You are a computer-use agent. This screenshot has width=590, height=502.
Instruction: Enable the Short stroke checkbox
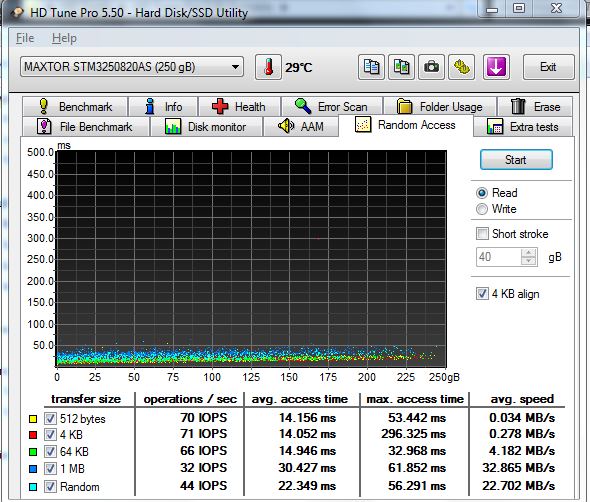(x=482, y=234)
